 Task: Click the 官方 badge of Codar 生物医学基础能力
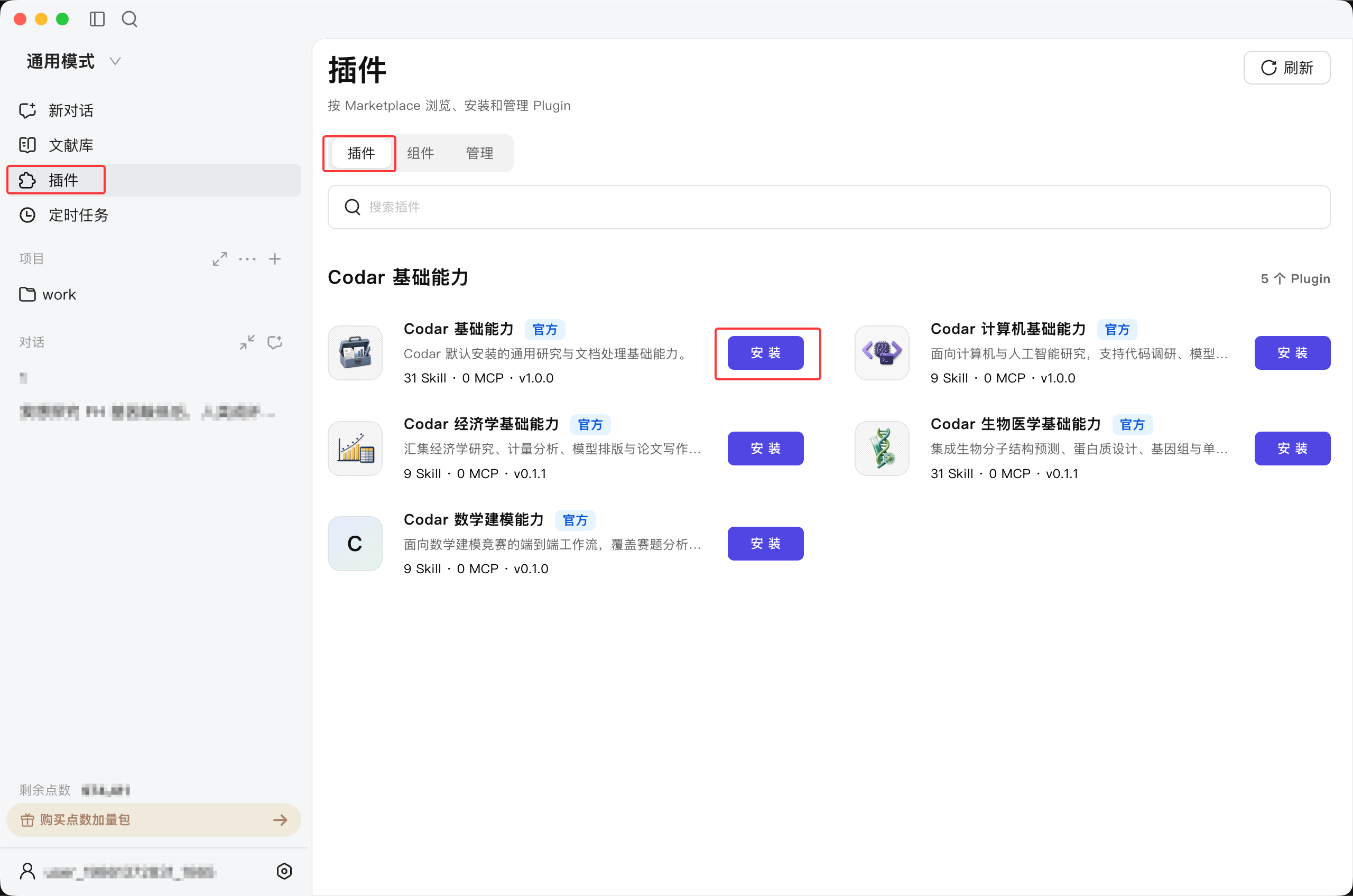click(1132, 425)
